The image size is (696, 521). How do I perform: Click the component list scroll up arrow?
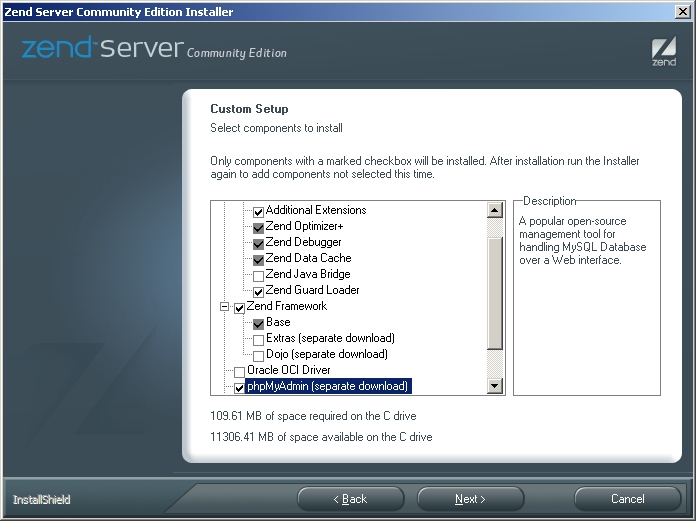point(494,211)
